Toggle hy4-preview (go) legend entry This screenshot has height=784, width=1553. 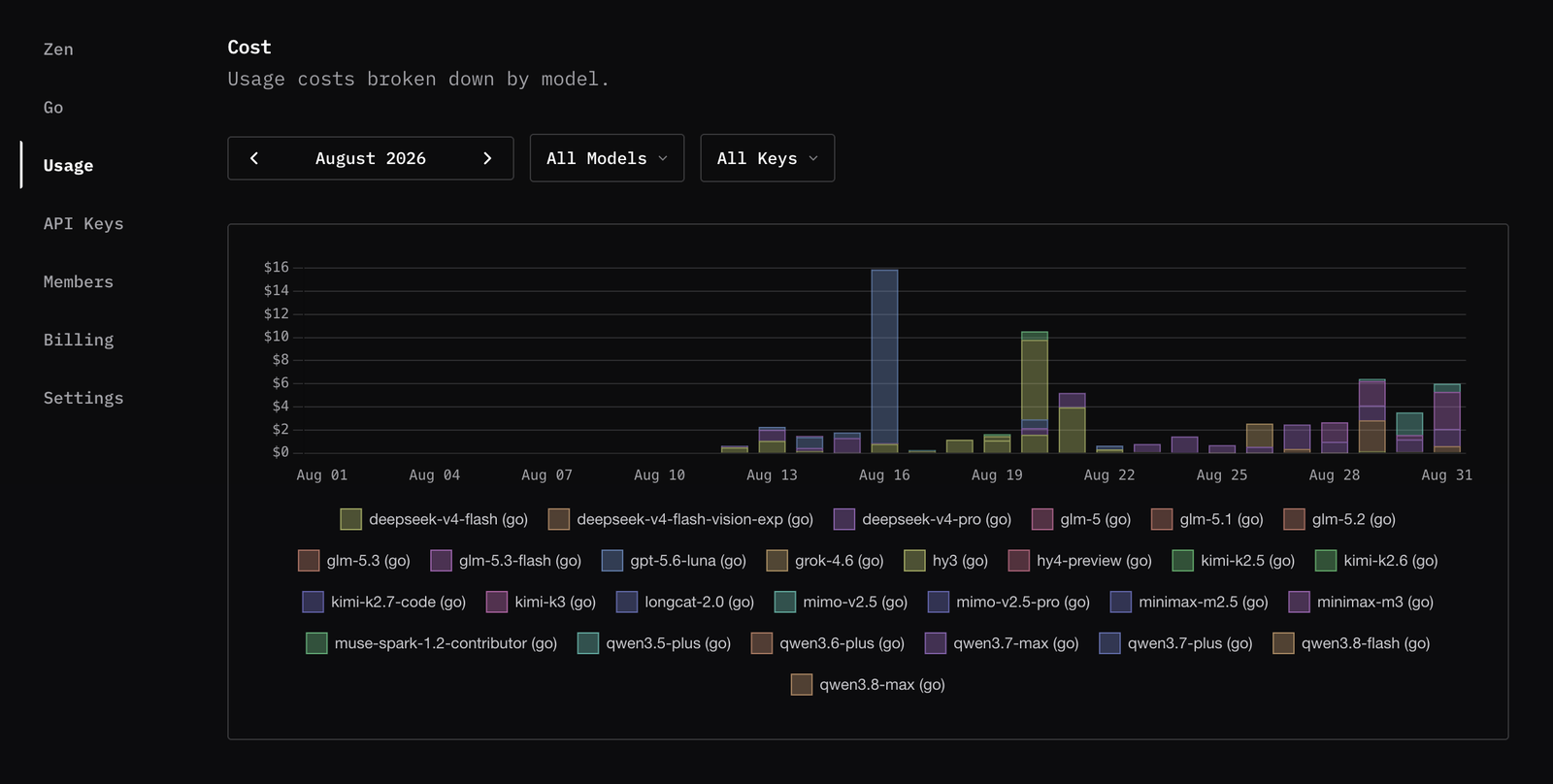(1080, 561)
